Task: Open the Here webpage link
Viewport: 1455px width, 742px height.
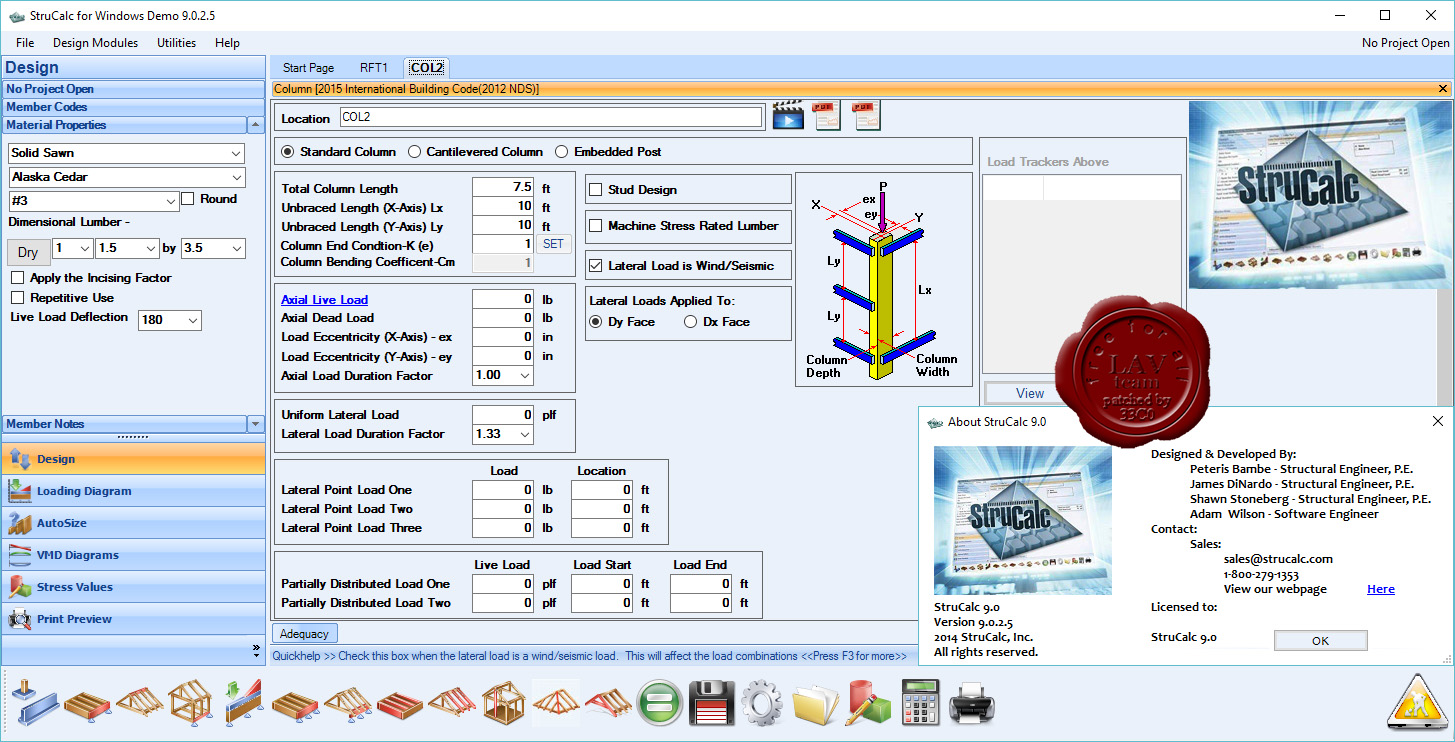Action: click(x=1381, y=589)
